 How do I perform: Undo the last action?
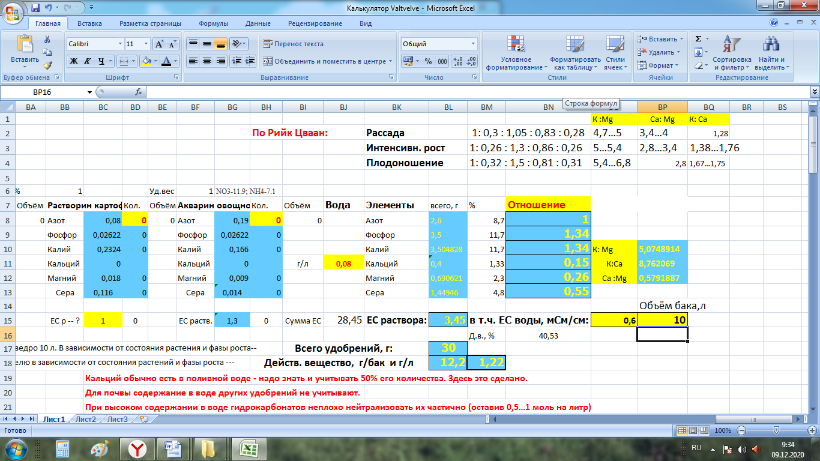coord(49,8)
